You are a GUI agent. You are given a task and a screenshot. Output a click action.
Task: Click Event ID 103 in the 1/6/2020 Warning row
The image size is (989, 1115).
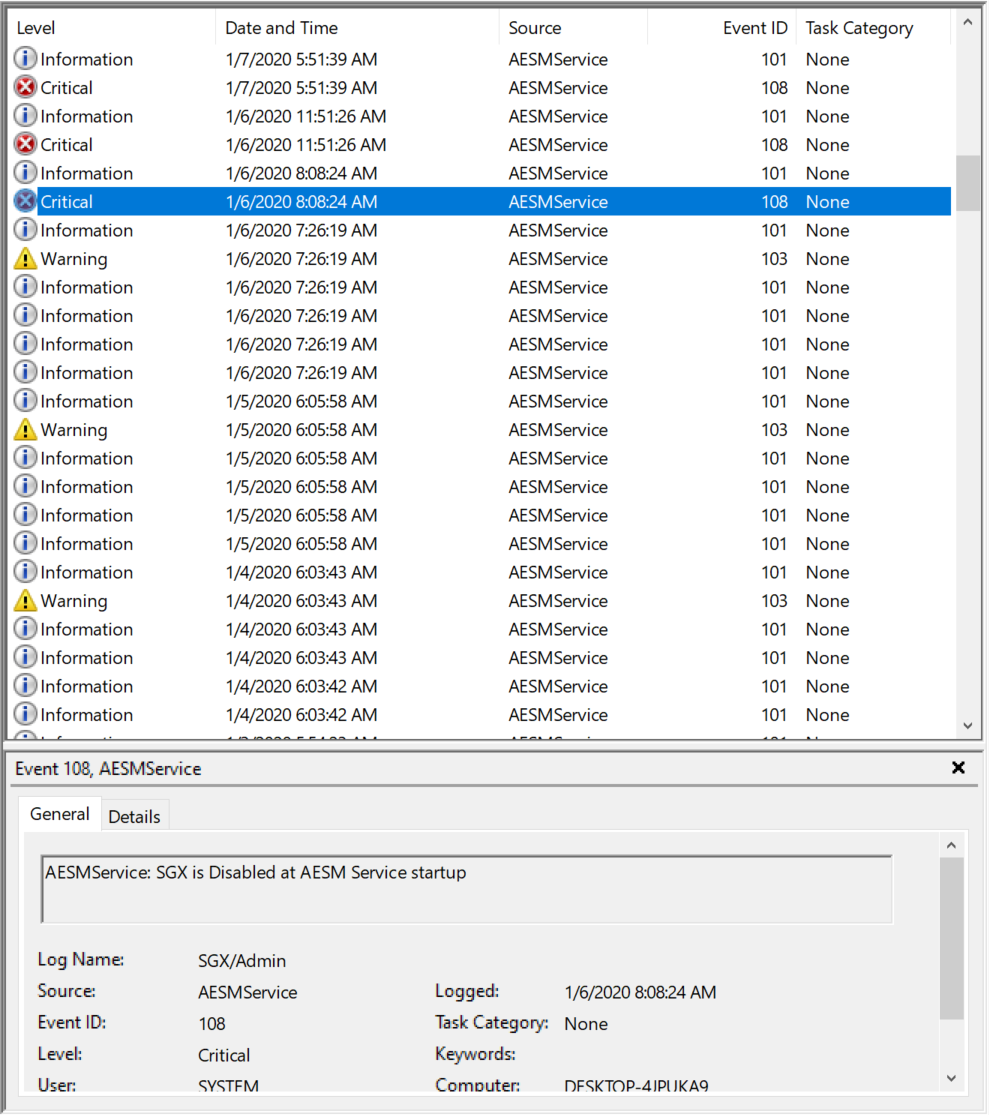click(x=774, y=259)
